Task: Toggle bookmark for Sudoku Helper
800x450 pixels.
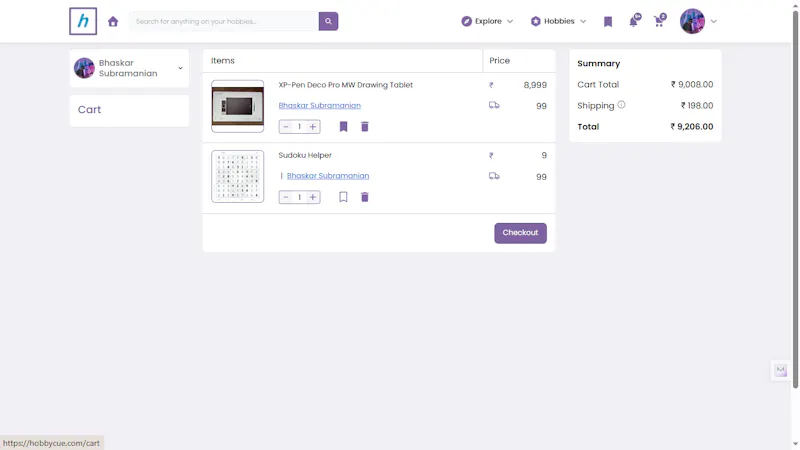Action: pos(343,197)
